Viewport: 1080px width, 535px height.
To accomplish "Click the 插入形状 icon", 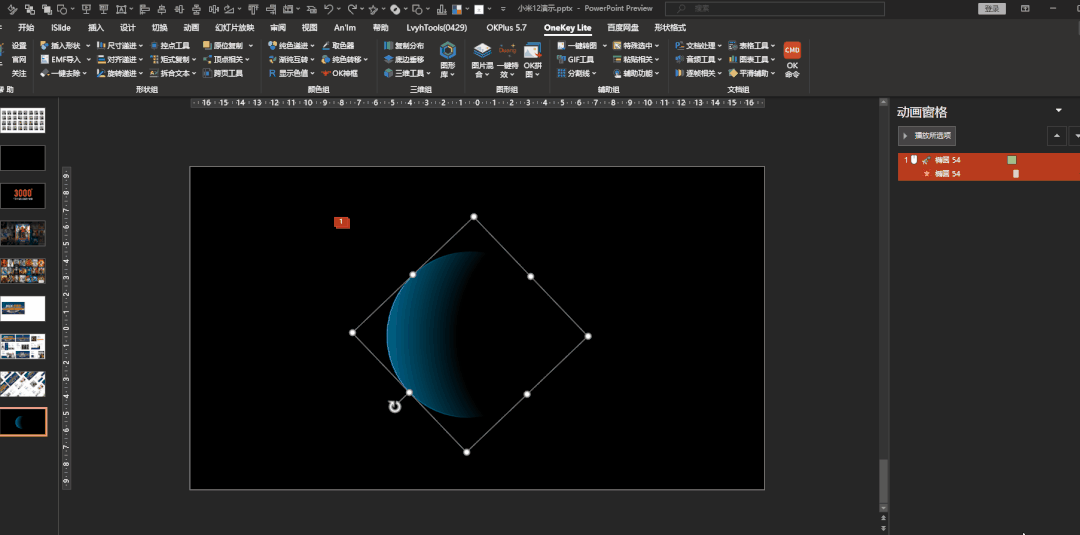I will click(44, 45).
